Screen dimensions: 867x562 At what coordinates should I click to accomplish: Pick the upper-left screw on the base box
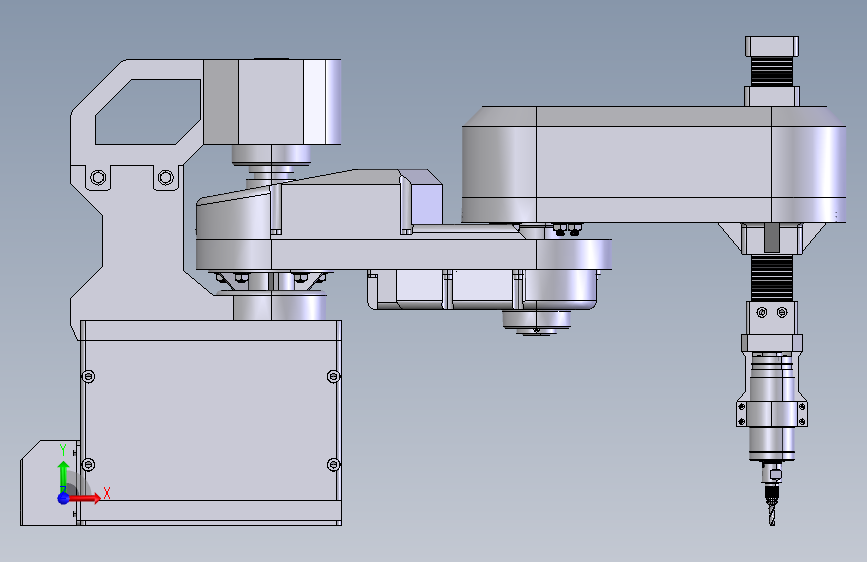[88, 377]
